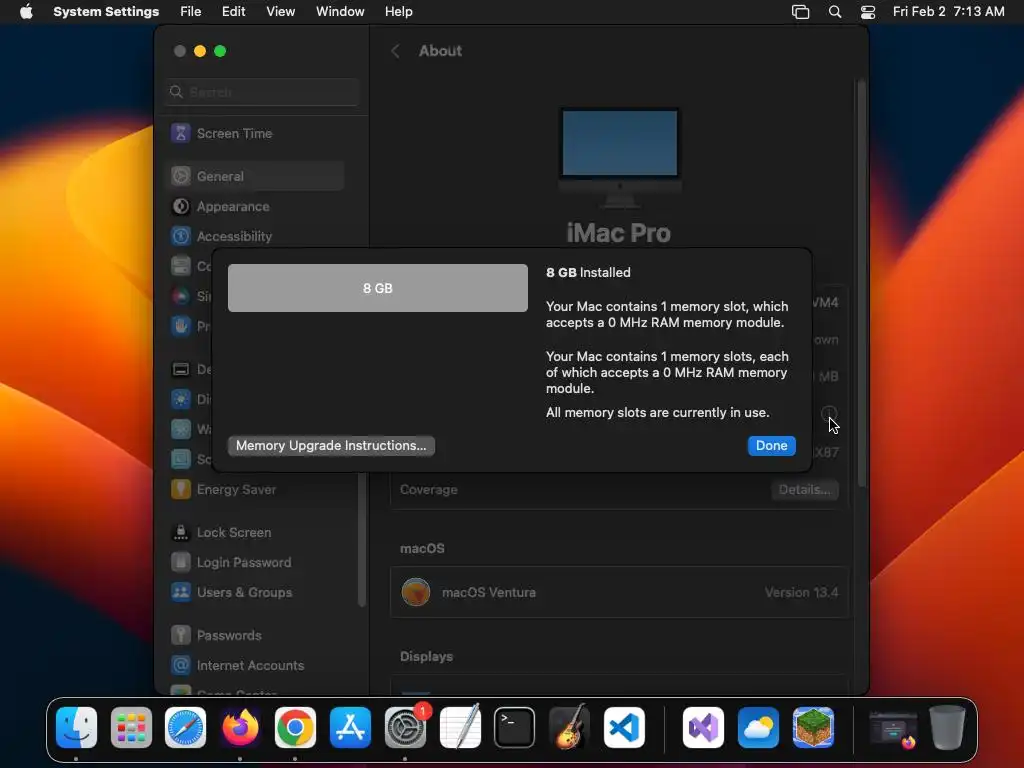This screenshot has height=768, width=1024.
Task: Select Energy Saver in the sidebar
Action: click(x=255, y=489)
